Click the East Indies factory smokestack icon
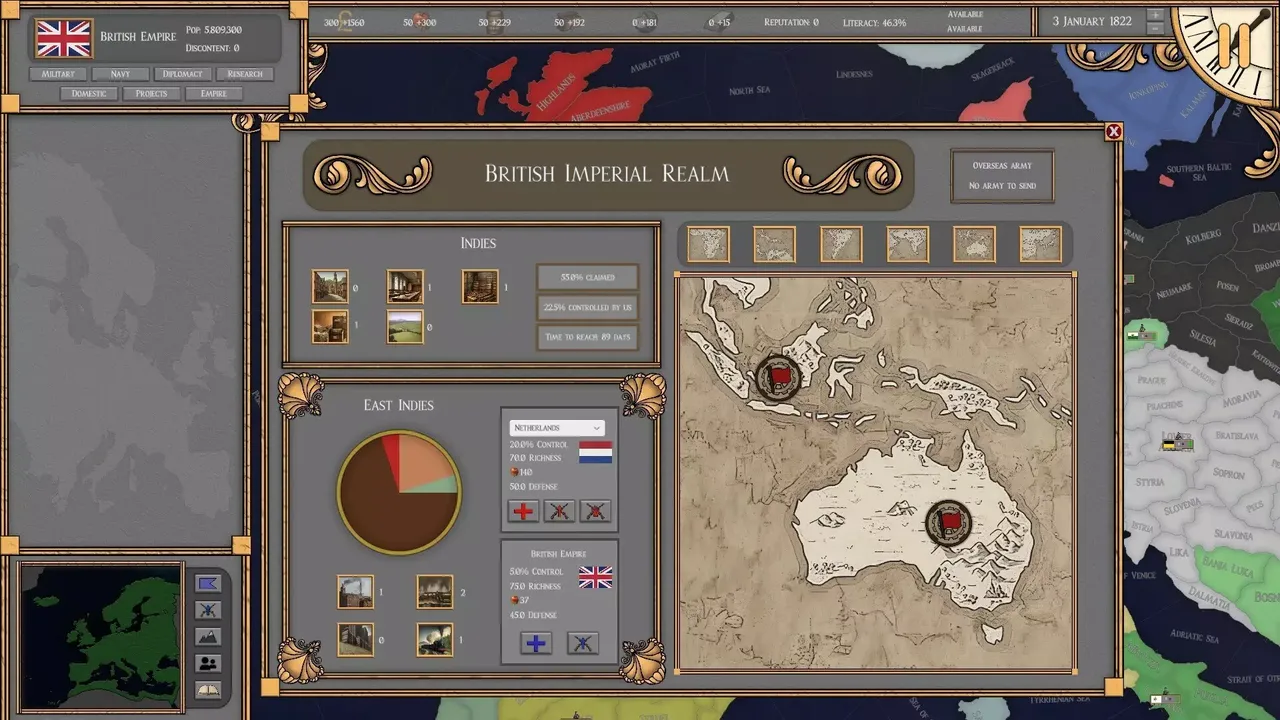Viewport: 1280px width, 720px height. point(355,592)
